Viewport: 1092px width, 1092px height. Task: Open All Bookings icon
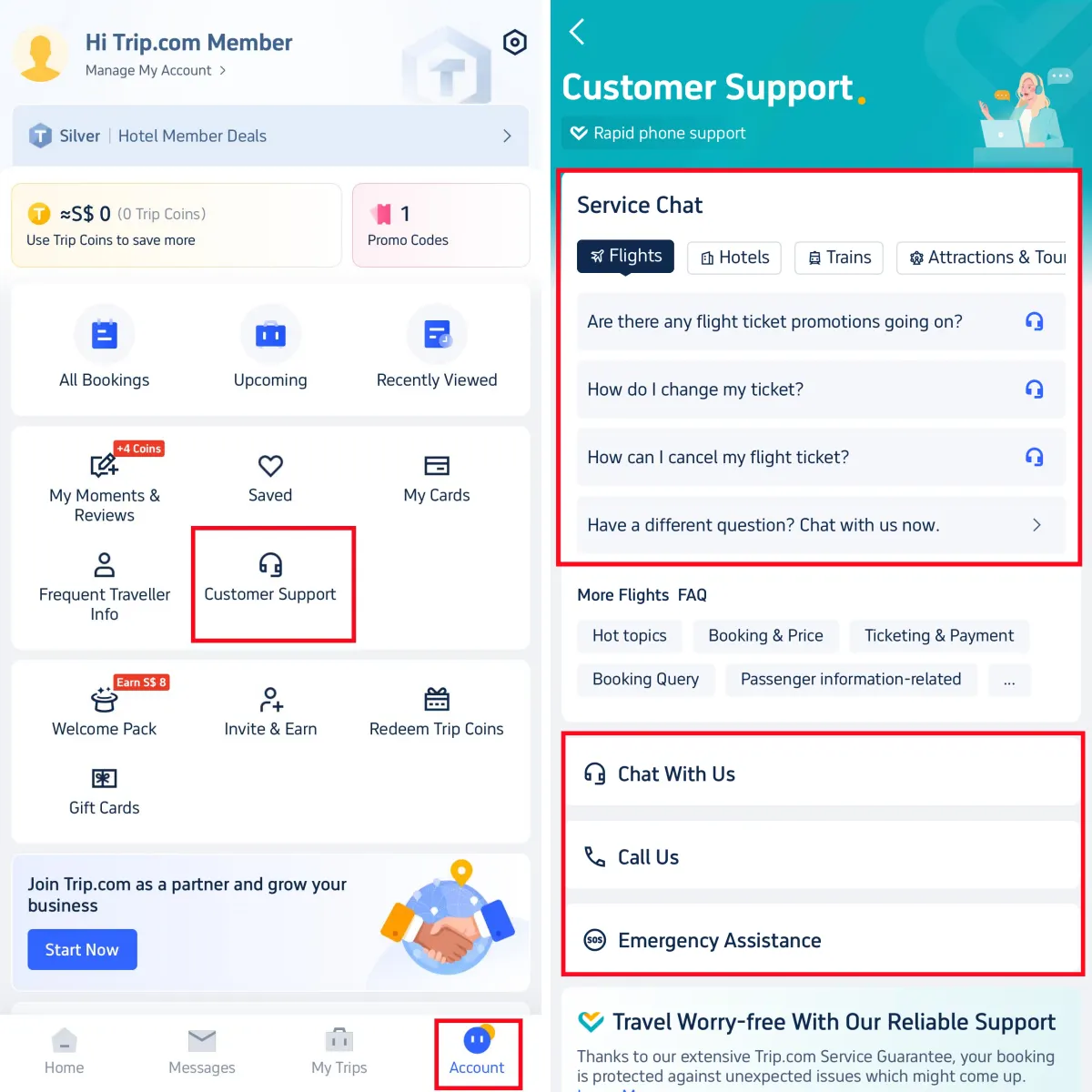105,335
